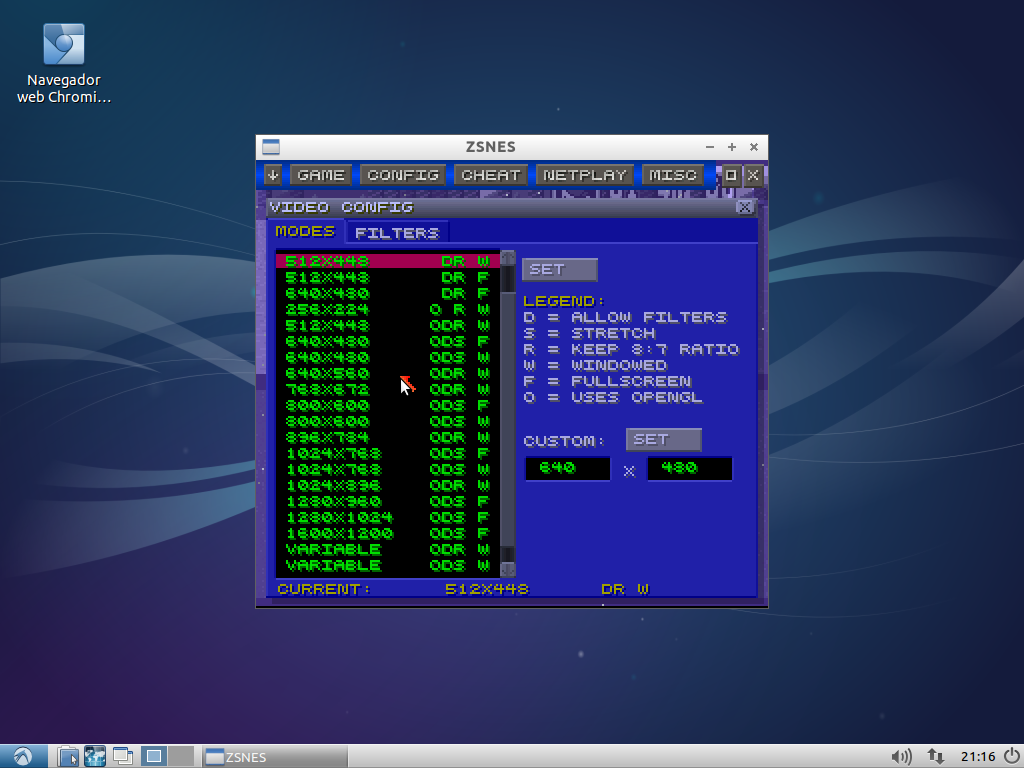1024x768 pixels.
Task: Click the scroll-up arrow of modes list
Action: click(x=507, y=258)
